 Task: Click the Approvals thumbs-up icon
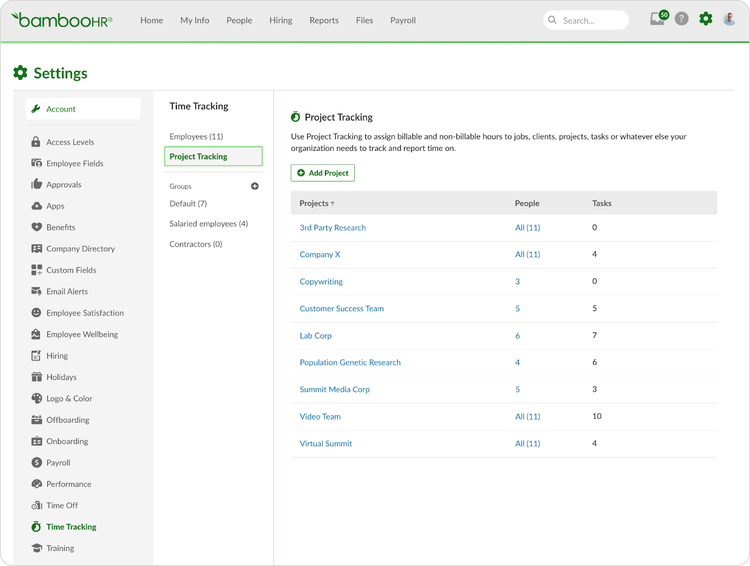coord(36,184)
